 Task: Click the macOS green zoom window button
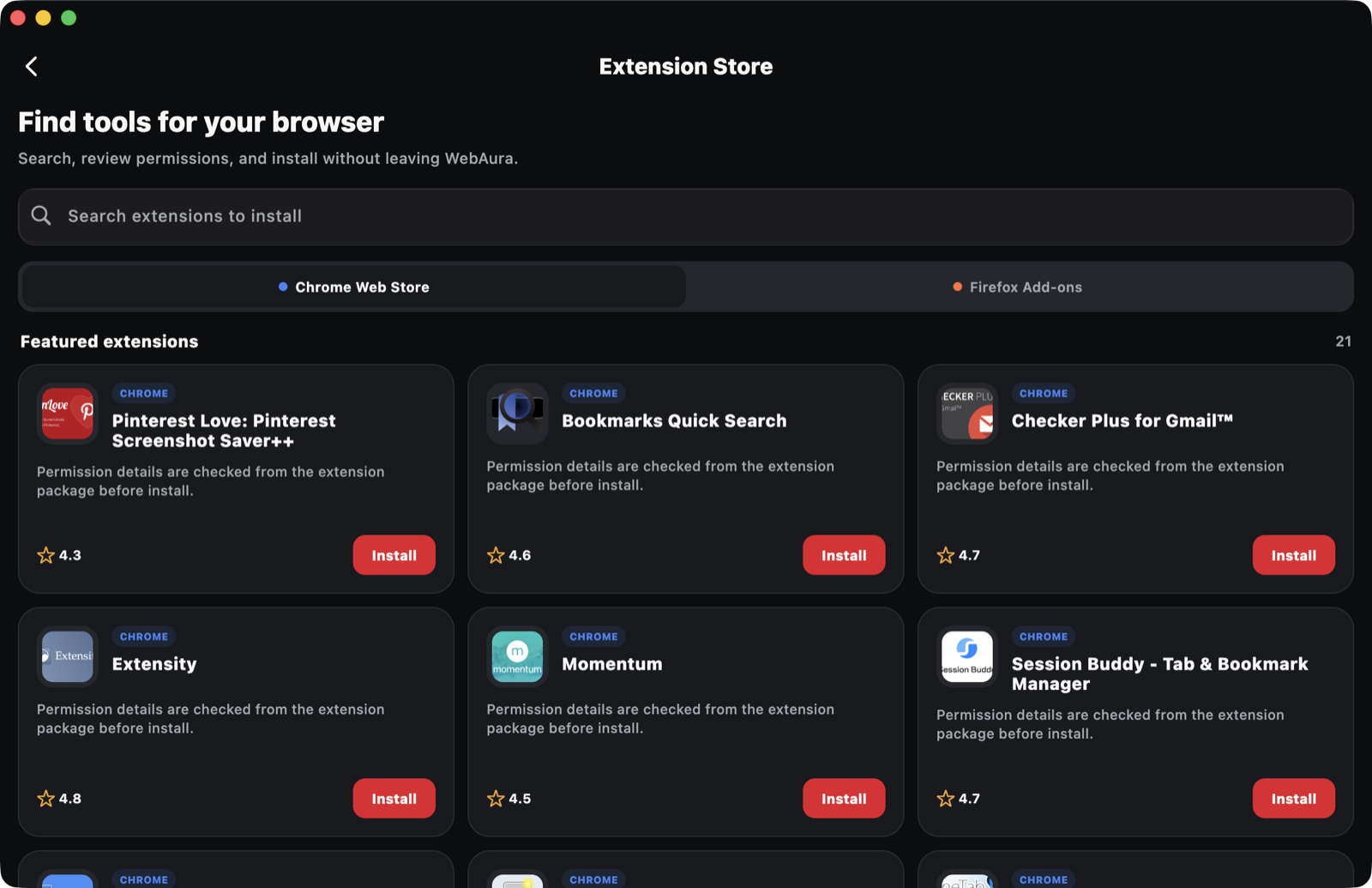(69, 18)
